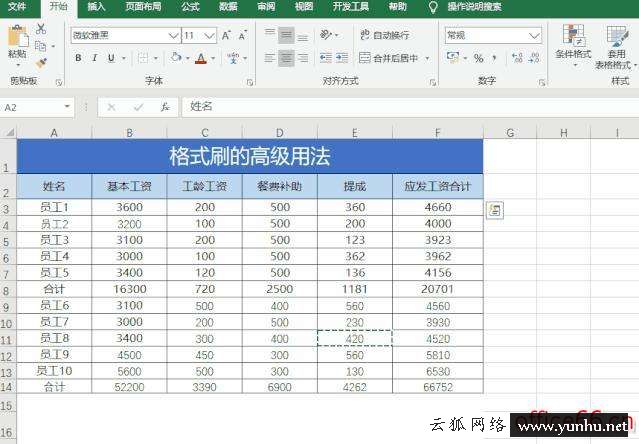The width and height of the screenshot is (639, 444).
Task: Click the 自动换行 wrap text button
Action: click(384, 35)
